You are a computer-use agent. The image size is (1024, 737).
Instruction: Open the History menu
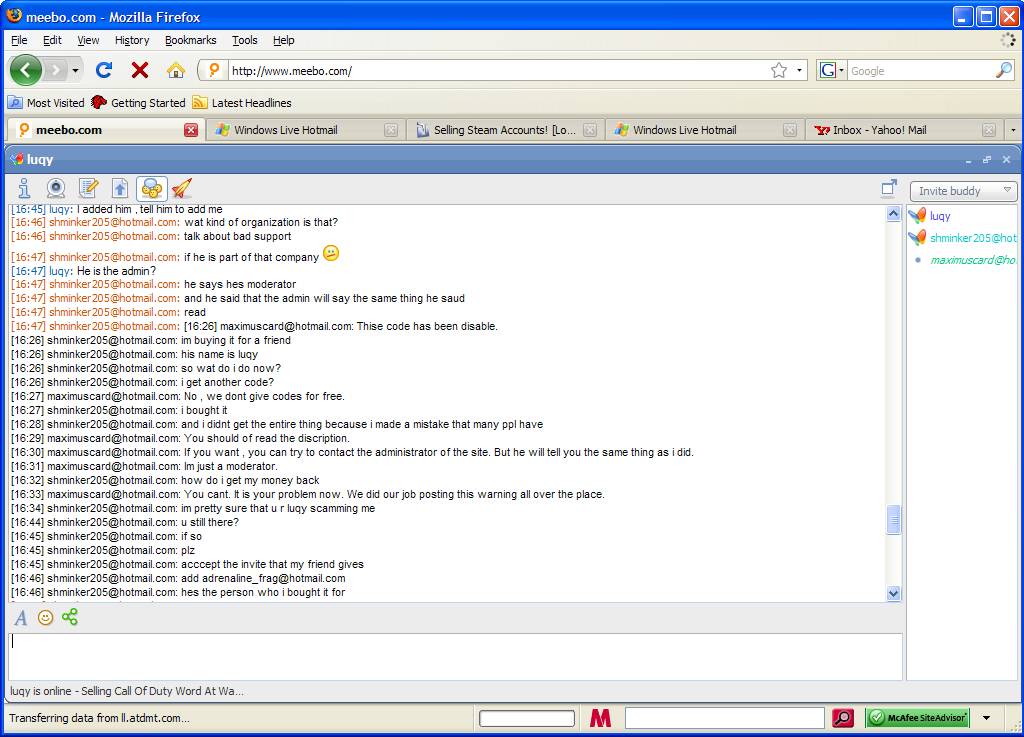132,40
